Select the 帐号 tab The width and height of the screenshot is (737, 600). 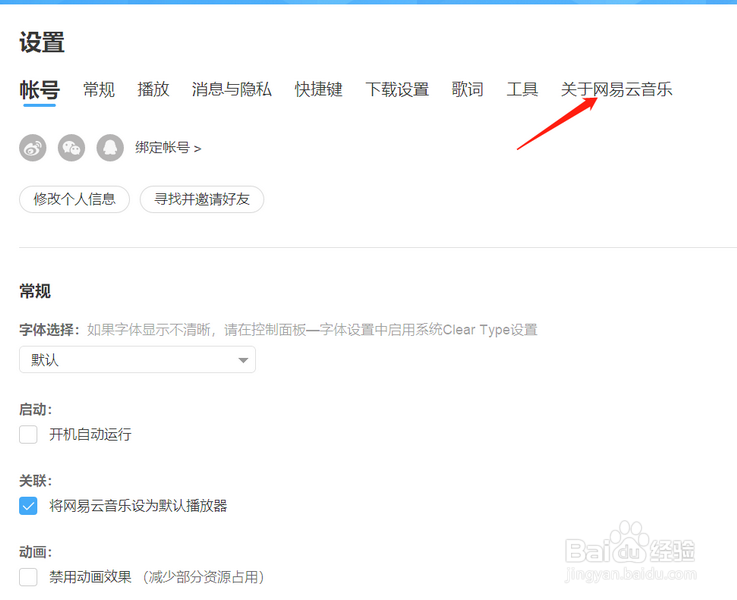(39, 90)
